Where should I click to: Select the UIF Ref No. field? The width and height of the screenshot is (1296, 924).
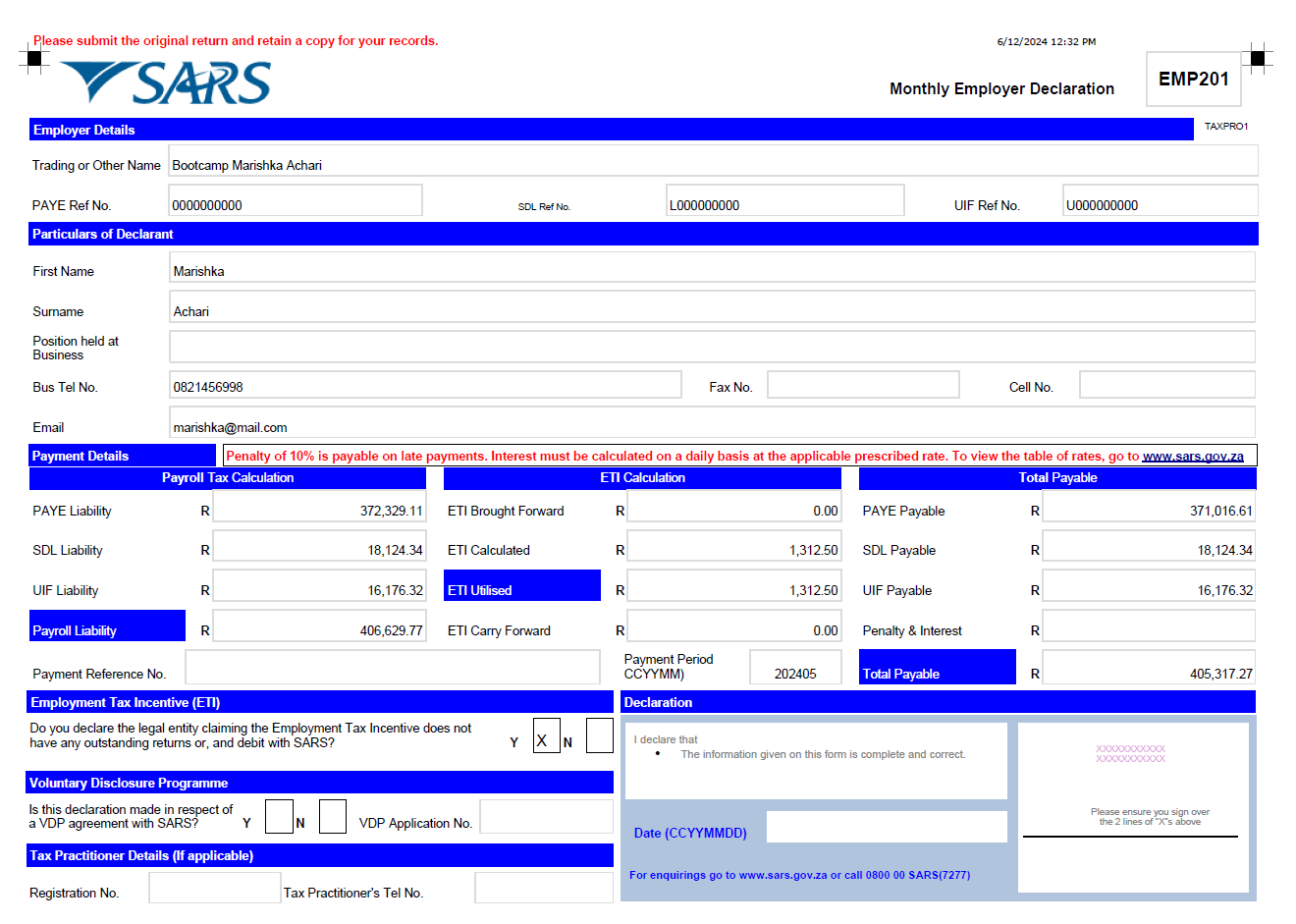pos(1159,201)
